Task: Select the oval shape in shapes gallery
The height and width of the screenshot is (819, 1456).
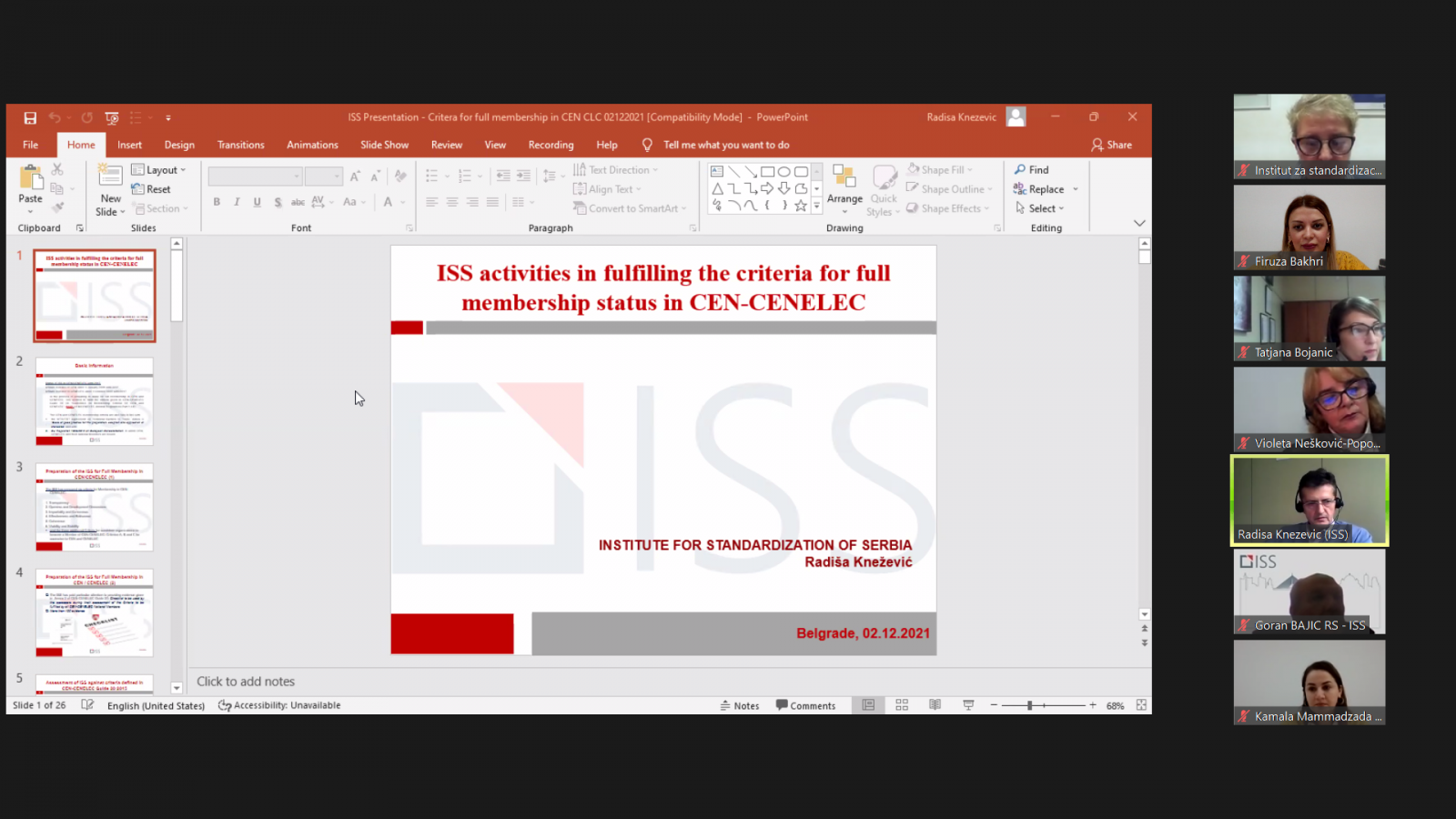Action: coord(784,171)
